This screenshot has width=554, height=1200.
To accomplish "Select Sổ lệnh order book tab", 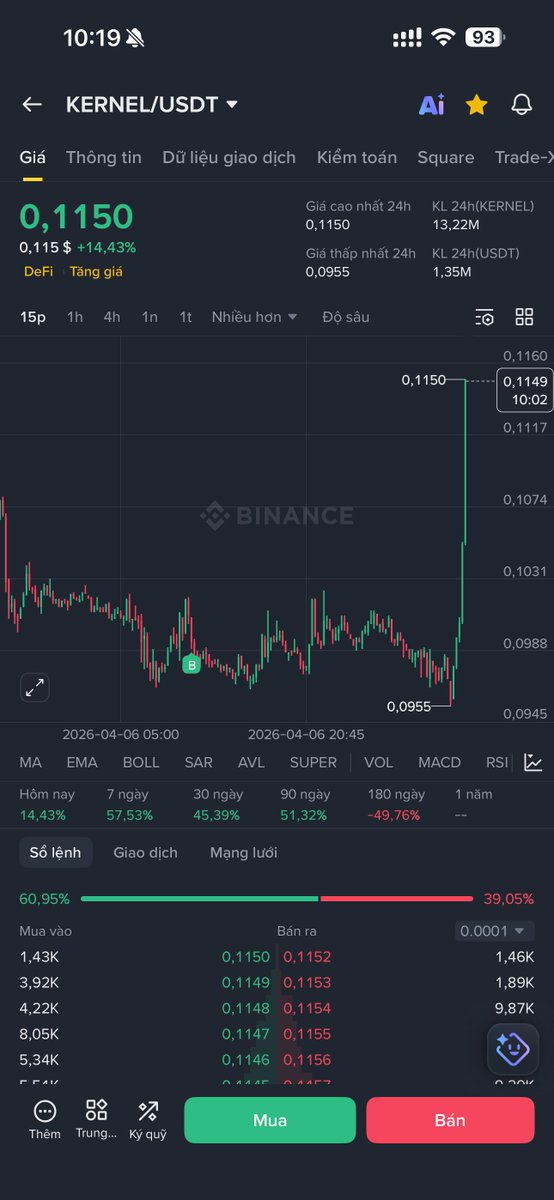I will 56,853.
